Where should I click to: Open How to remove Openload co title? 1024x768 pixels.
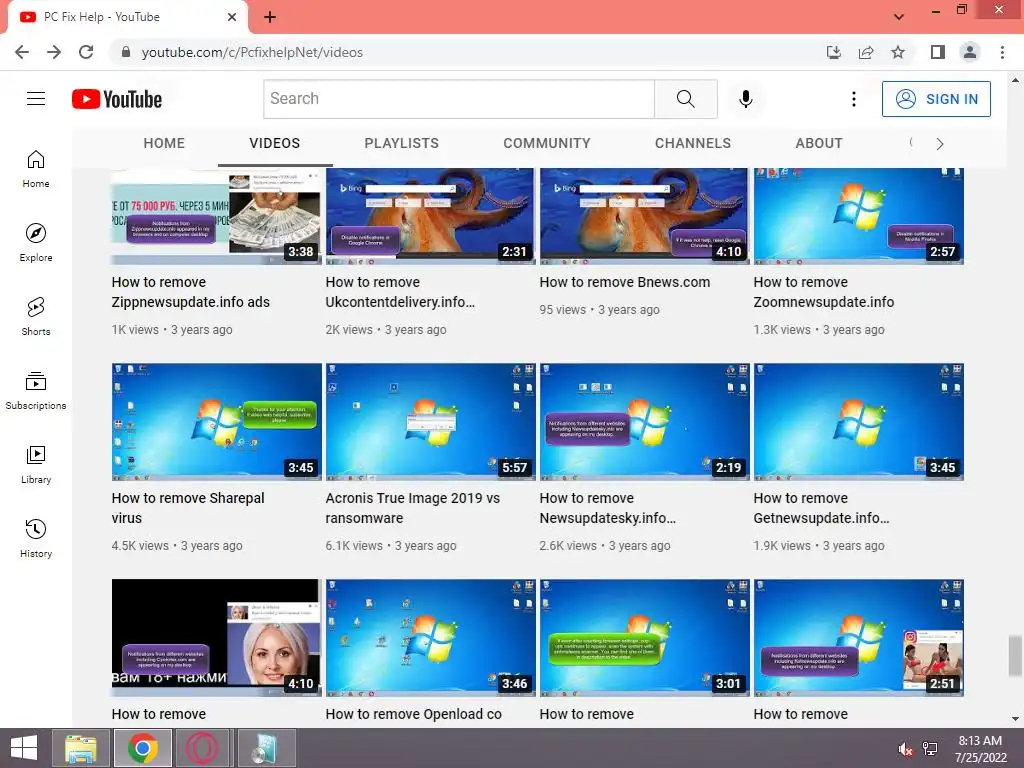(x=413, y=714)
